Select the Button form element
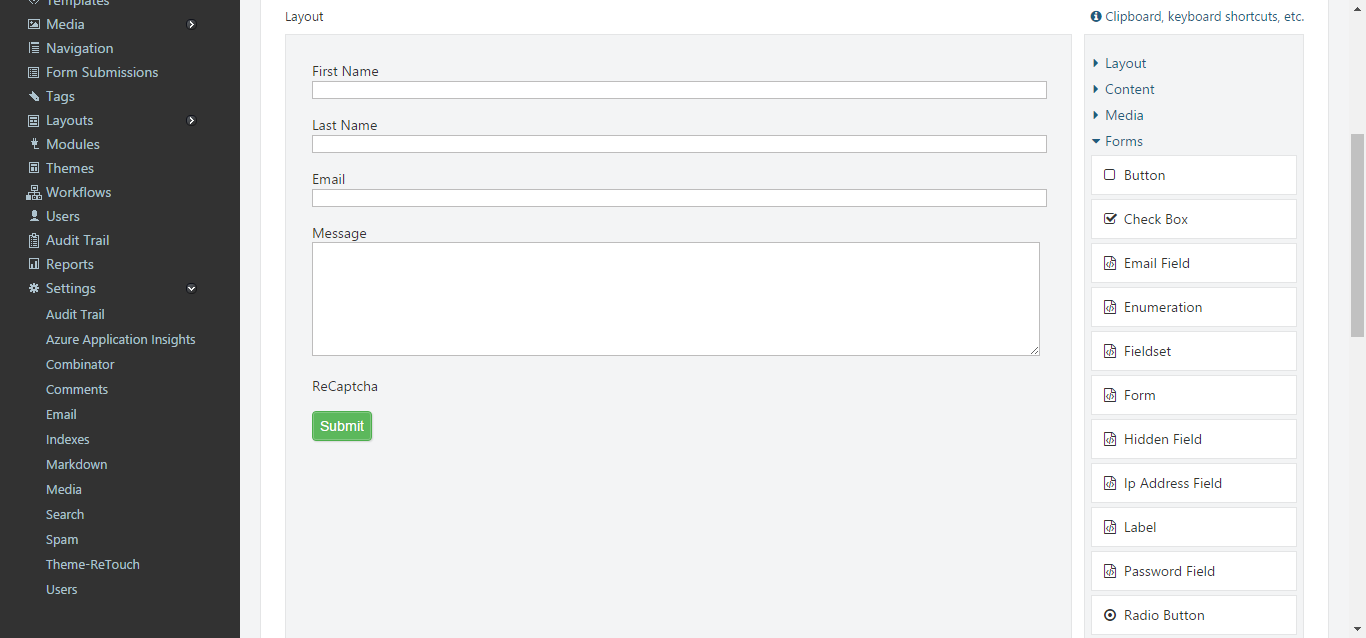 click(1194, 175)
